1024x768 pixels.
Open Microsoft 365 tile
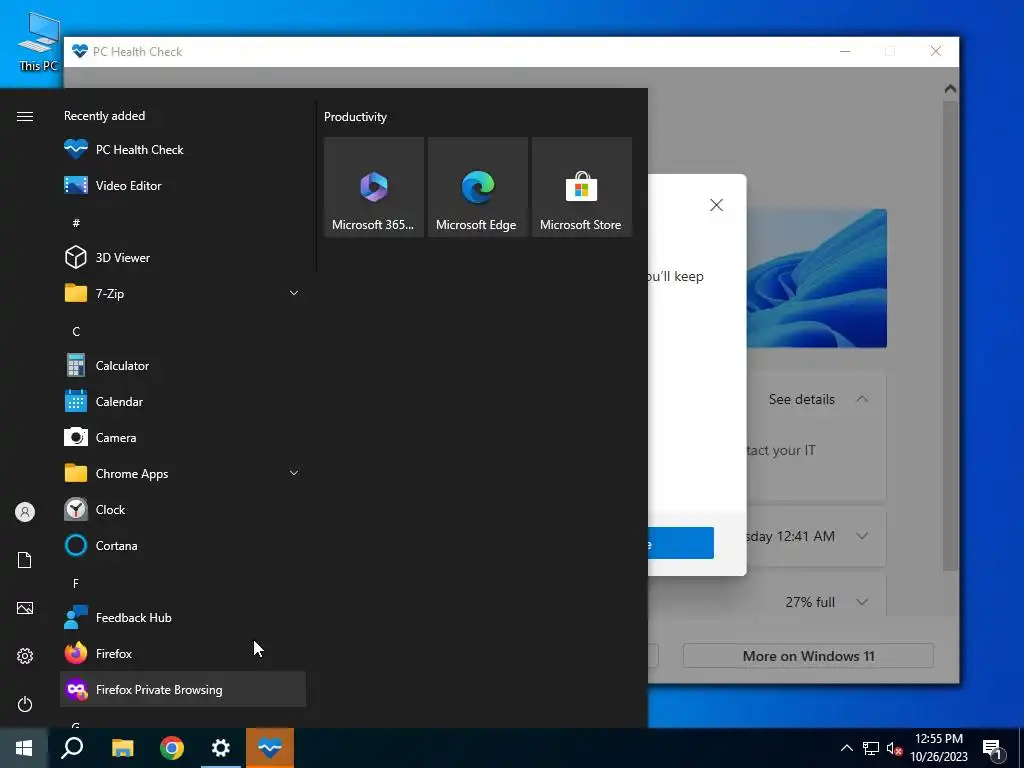tap(374, 187)
